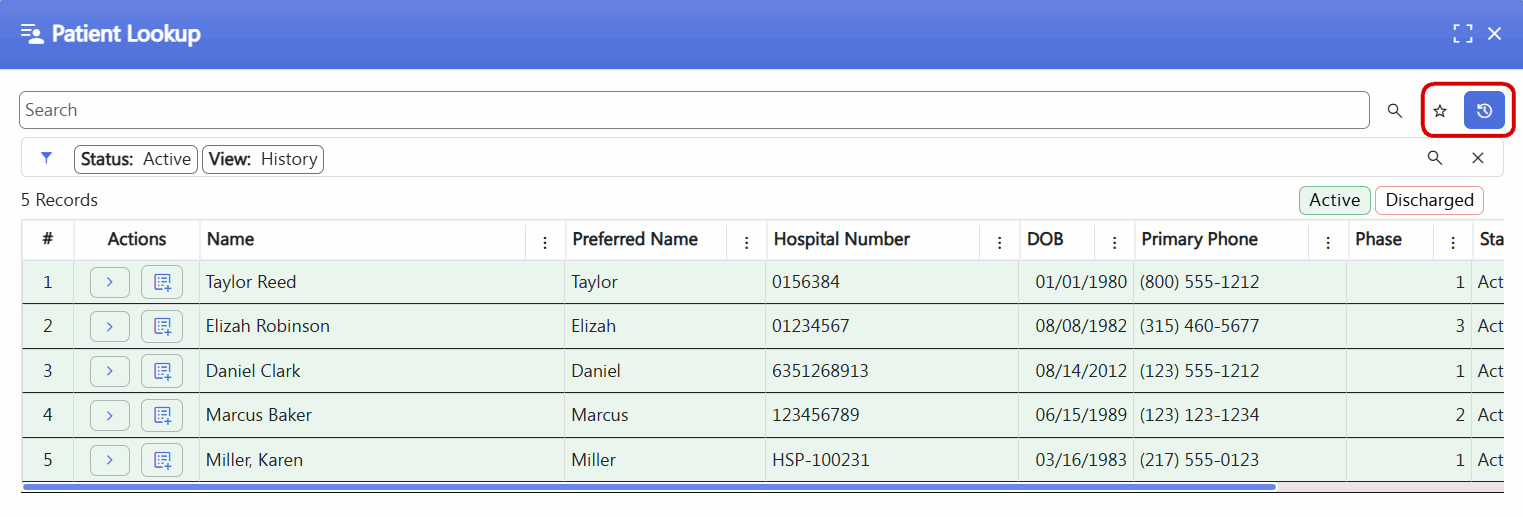Open the Phase column options menu
Viewport: 1523px width, 517px height.
[x=1452, y=242]
